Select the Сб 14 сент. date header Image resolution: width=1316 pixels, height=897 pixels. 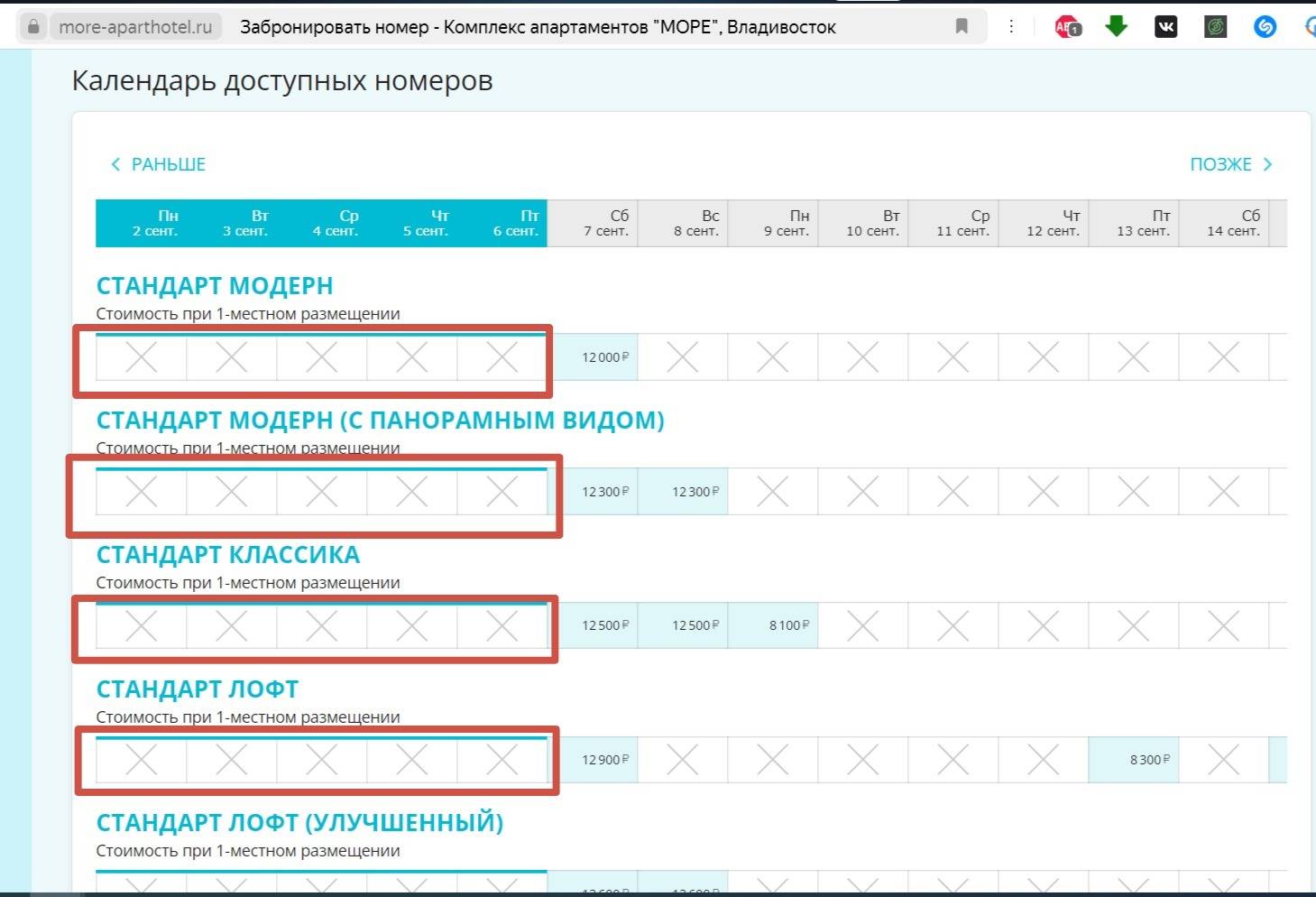pyautogui.click(x=1224, y=223)
